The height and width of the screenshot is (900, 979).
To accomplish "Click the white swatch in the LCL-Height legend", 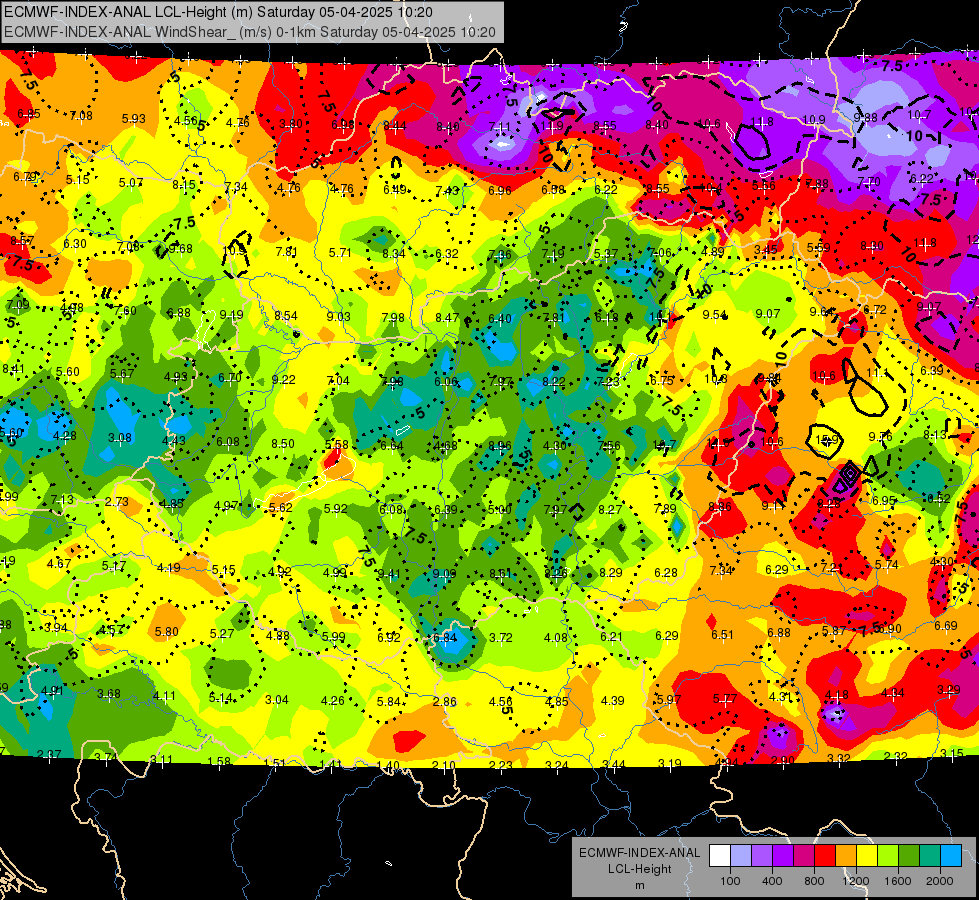I will point(720,856).
